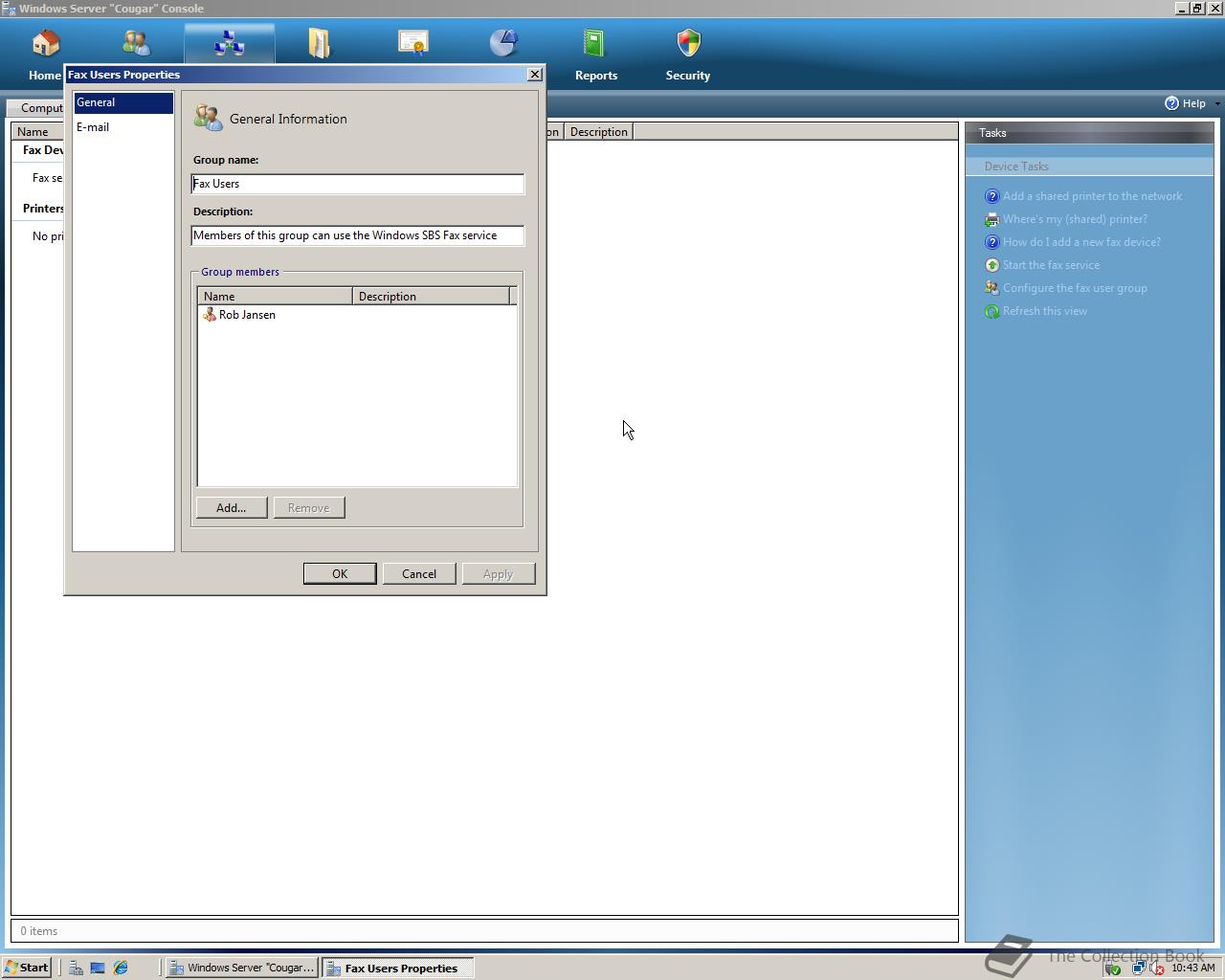This screenshot has height=980, width=1225.
Task: Click the Help icon
Action: click(x=1171, y=103)
